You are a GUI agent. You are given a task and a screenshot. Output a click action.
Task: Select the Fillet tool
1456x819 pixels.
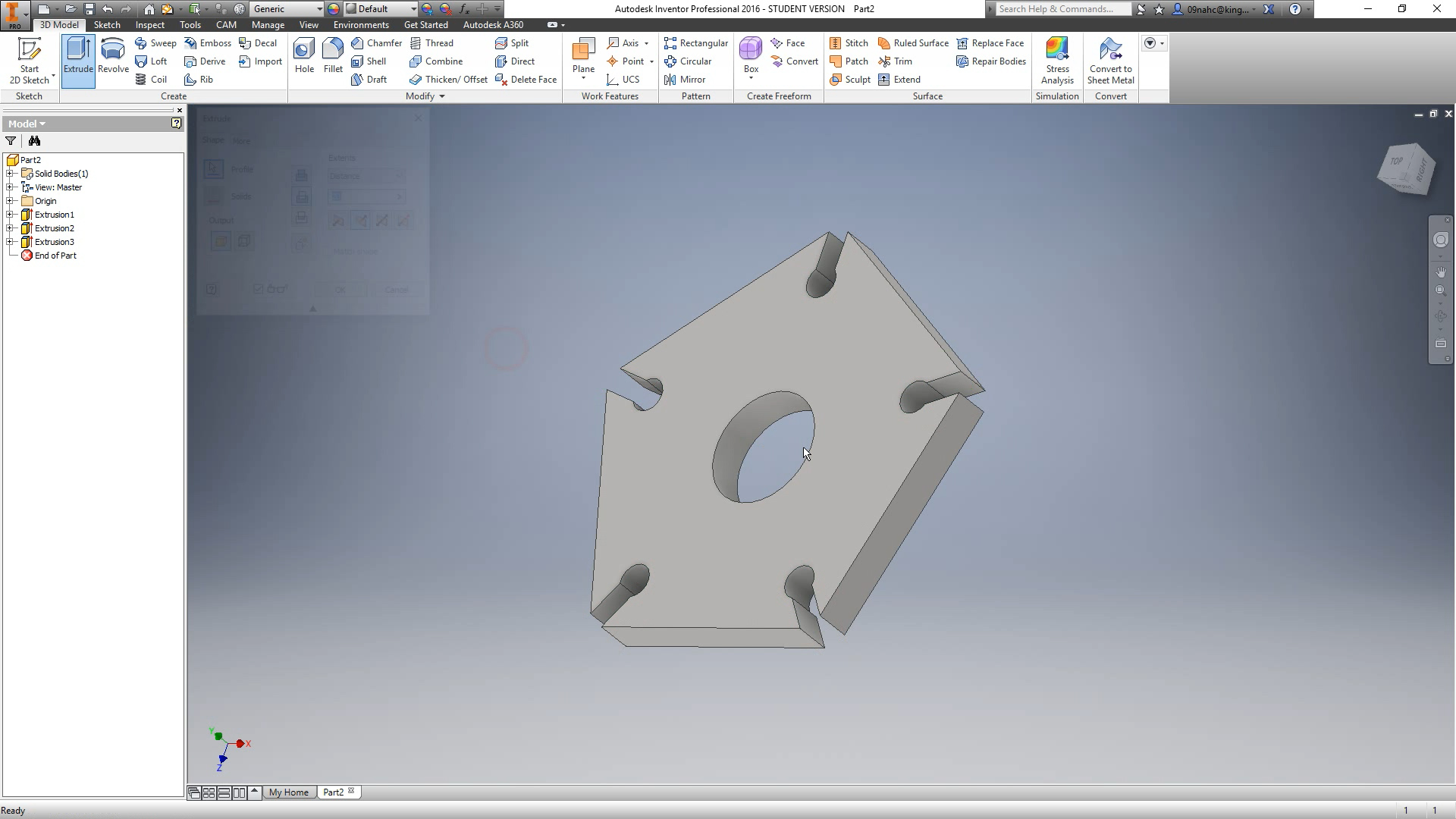[333, 56]
